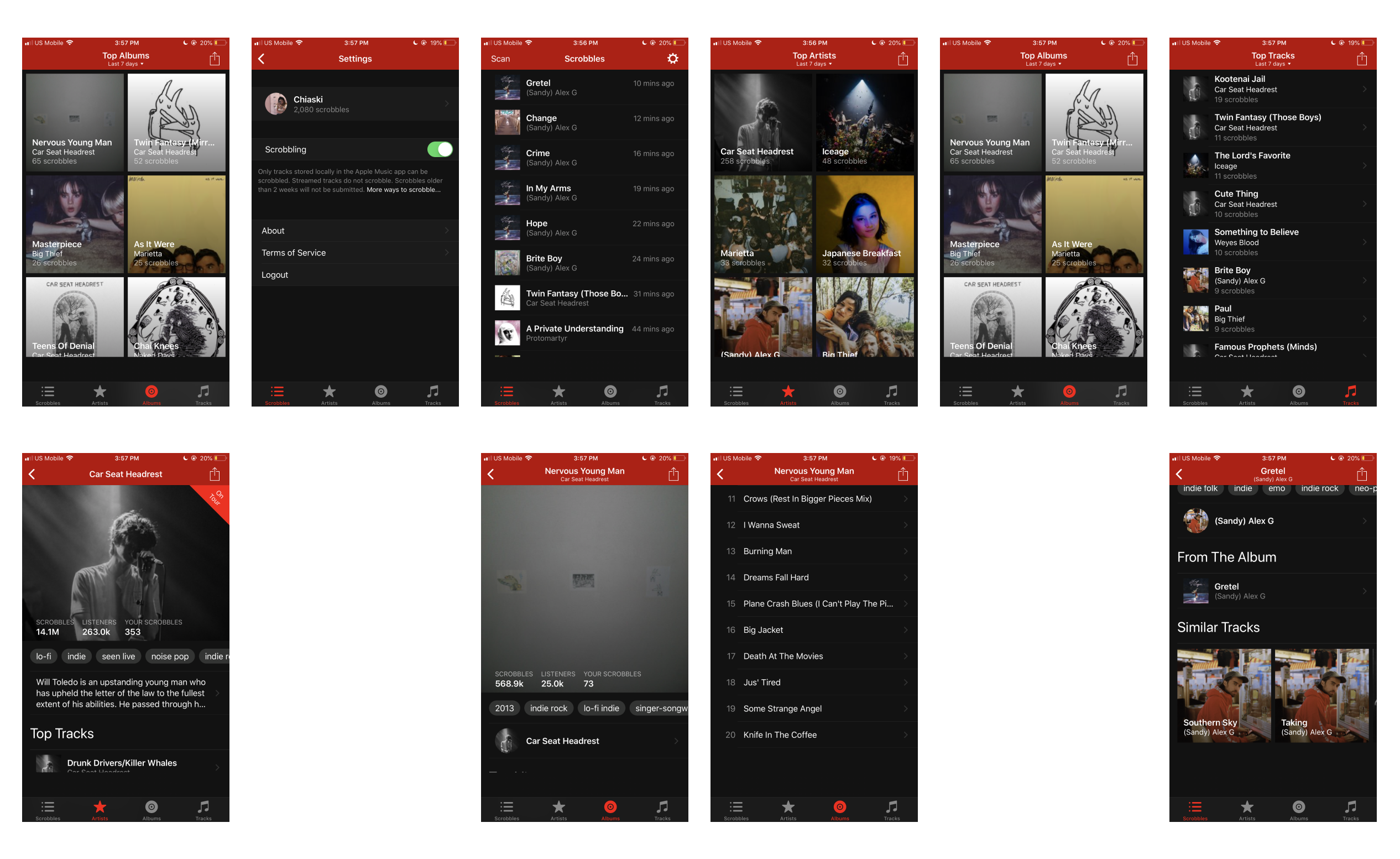Screen dimensions: 1400x859
Task: Open Albums tab on Gretel track page
Action: 1298,810
